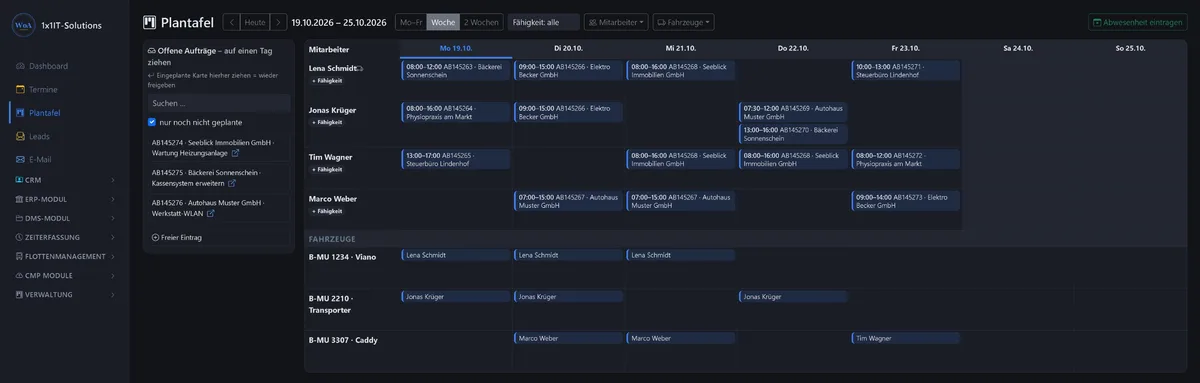The width and height of the screenshot is (1200, 383).
Task: Add Fähigkeit for Jonas Krüger
Action: click(327, 122)
